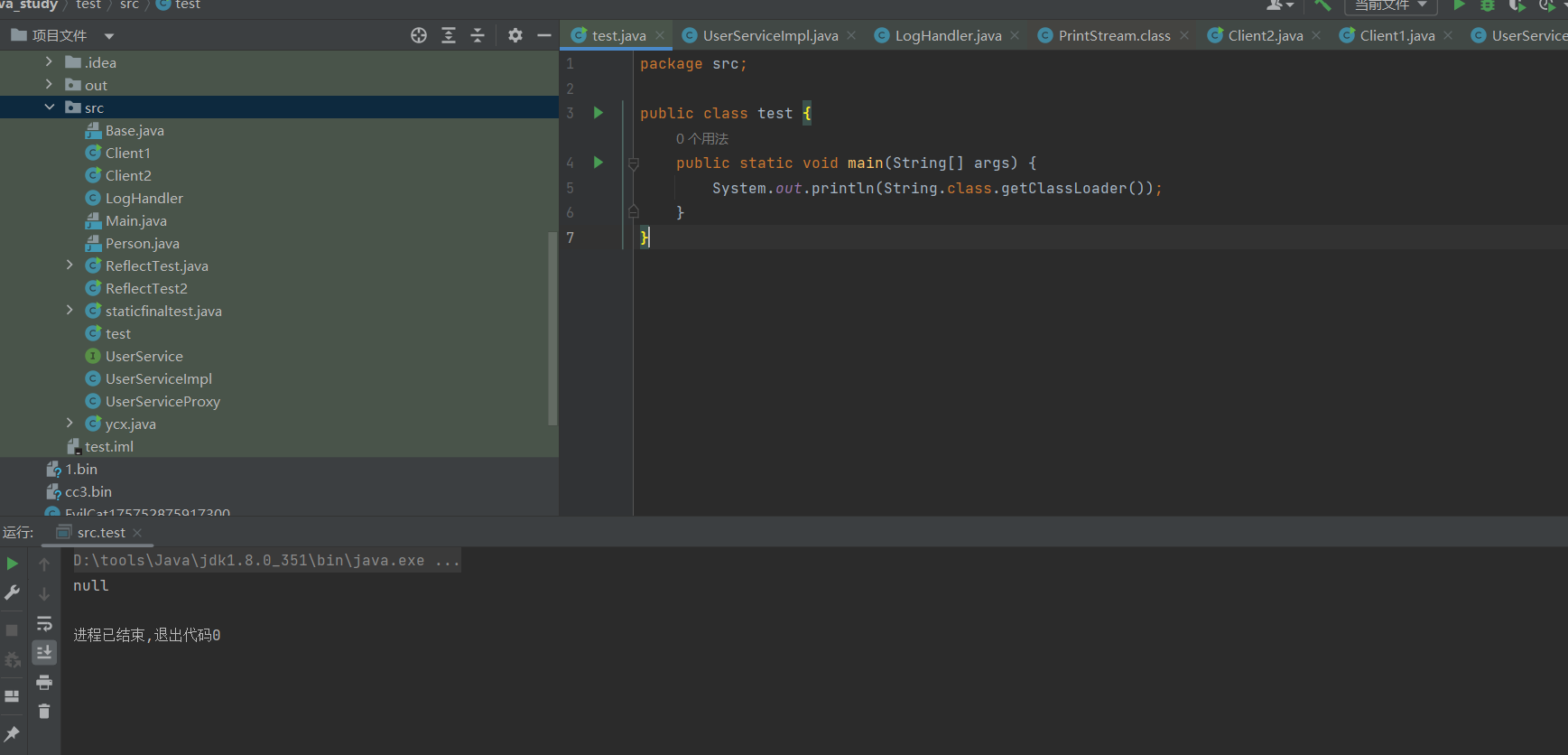Expand ReflectTest.java node
The width and height of the screenshot is (1568, 755).
coord(70,265)
